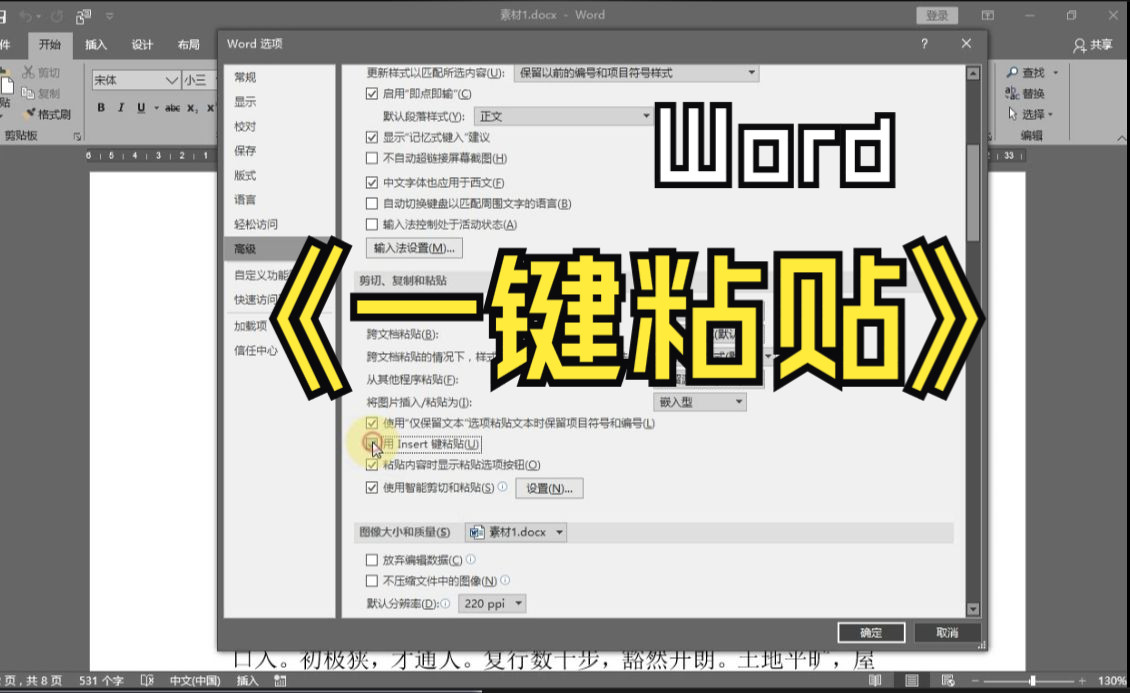Uncheck 启用即点即输(C)
Image resolution: width=1130 pixels, height=693 pixels.
coord(373,92)
